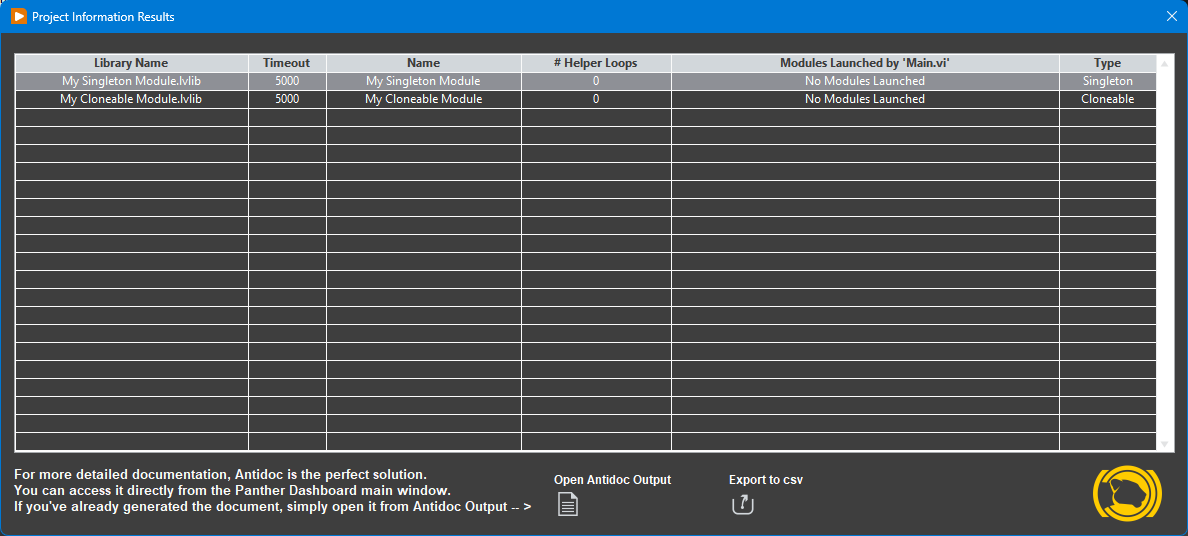Select My Singleton Module.lvlib cell
This screenshot has height=536, width=1188.
131,81
